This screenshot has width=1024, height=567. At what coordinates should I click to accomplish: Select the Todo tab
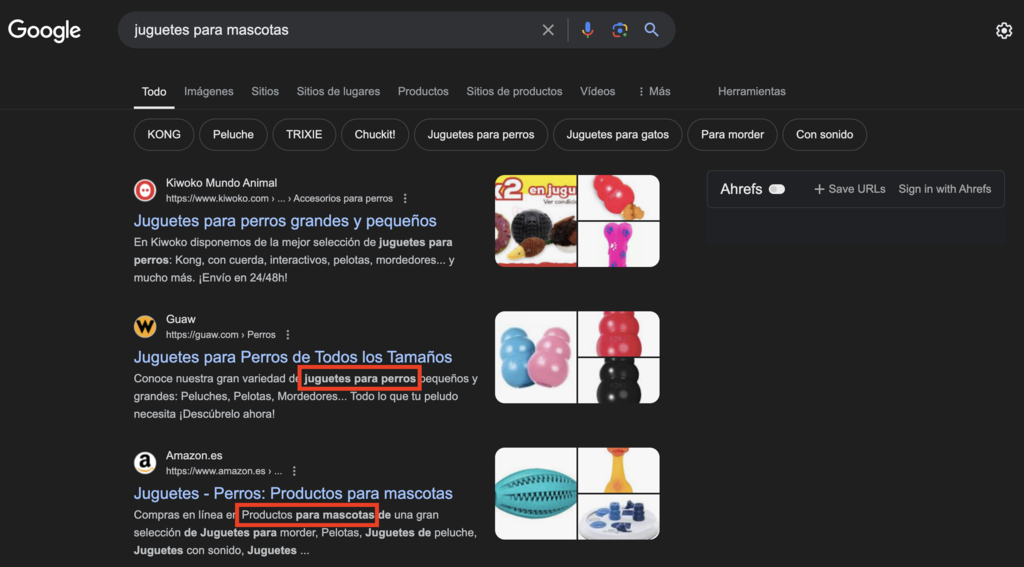point(154,92)
